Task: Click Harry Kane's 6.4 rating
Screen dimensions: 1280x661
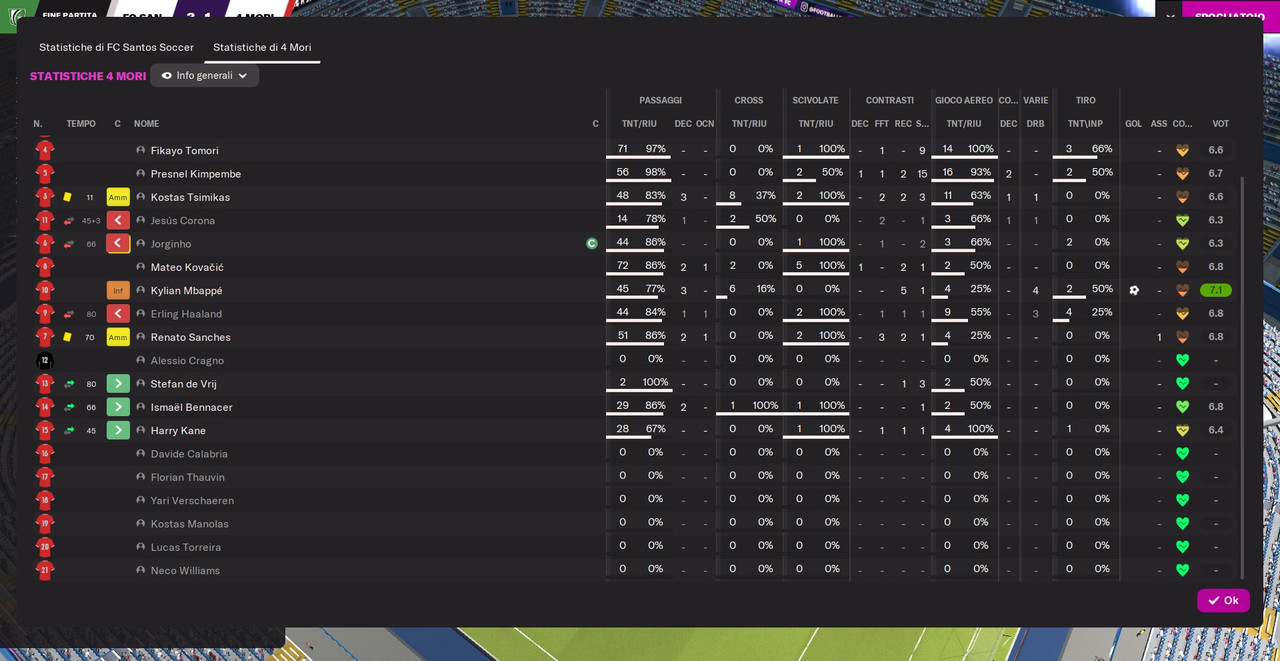Action: [x=1216, y=430]
